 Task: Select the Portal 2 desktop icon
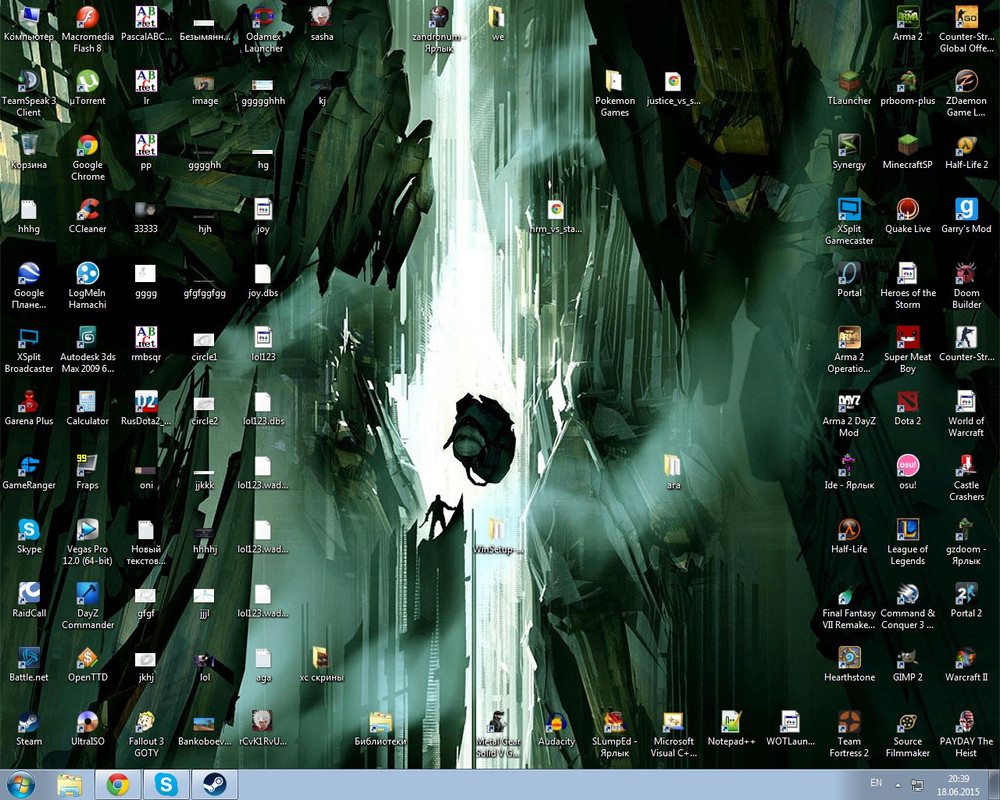966,600
